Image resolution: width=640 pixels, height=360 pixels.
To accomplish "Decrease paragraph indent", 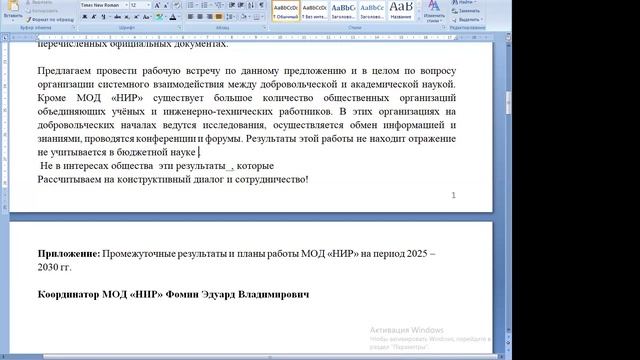I will coord(232,5).
